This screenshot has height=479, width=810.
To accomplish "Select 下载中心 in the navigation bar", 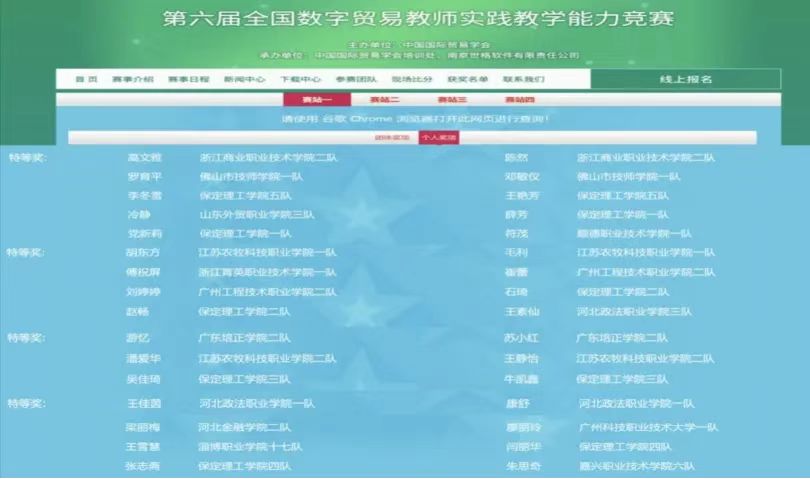I will (300, 79).
